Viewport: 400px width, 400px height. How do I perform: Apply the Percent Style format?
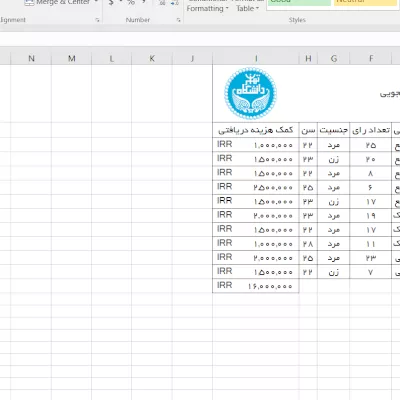131,2
